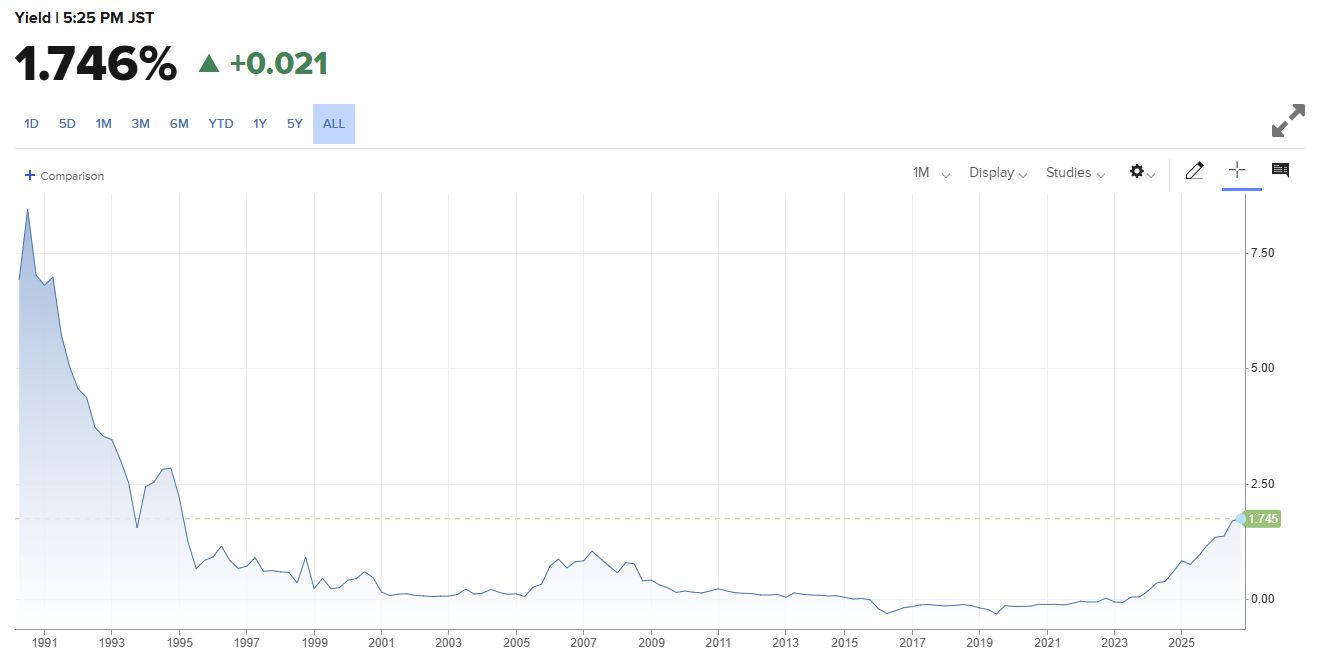Switch chart to 5Y range
1317x652 pixels.
pyautogui.click(x=294, y=124)
